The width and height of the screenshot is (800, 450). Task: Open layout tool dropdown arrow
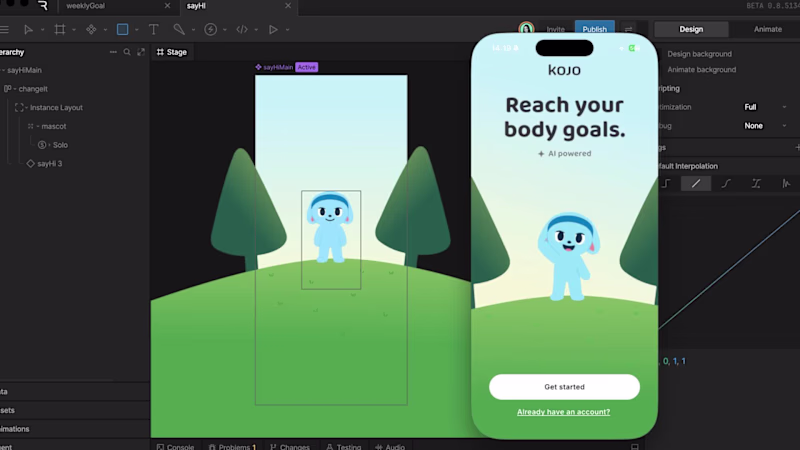[105, 30]
